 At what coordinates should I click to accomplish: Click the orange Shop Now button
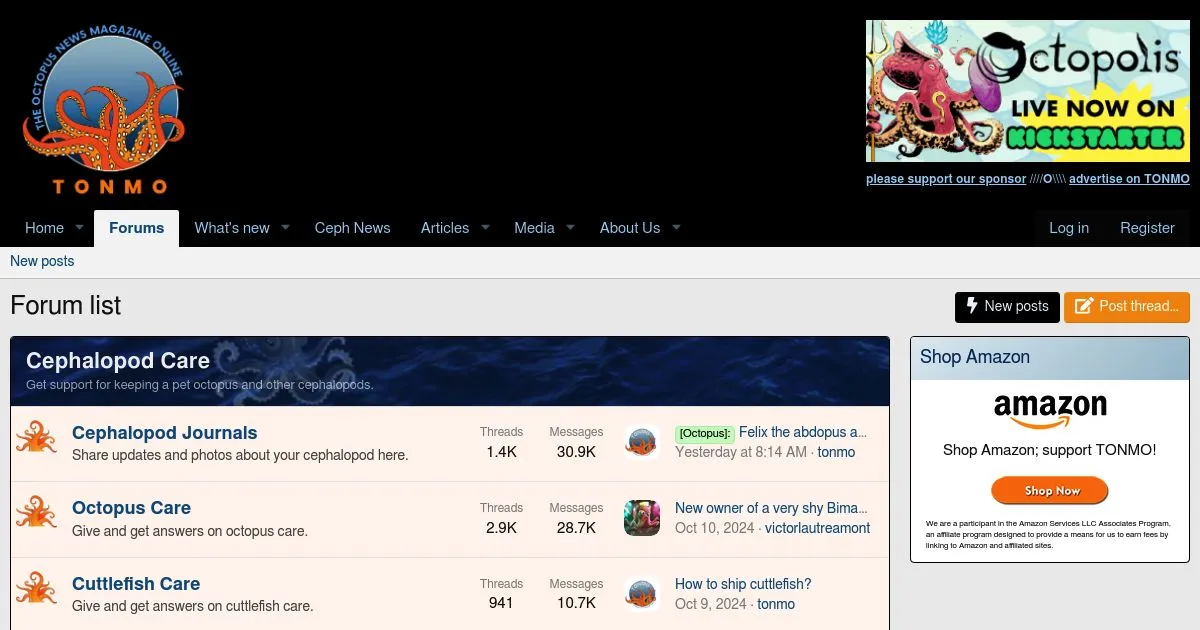pyautogui.click(x=1050, y=491)
